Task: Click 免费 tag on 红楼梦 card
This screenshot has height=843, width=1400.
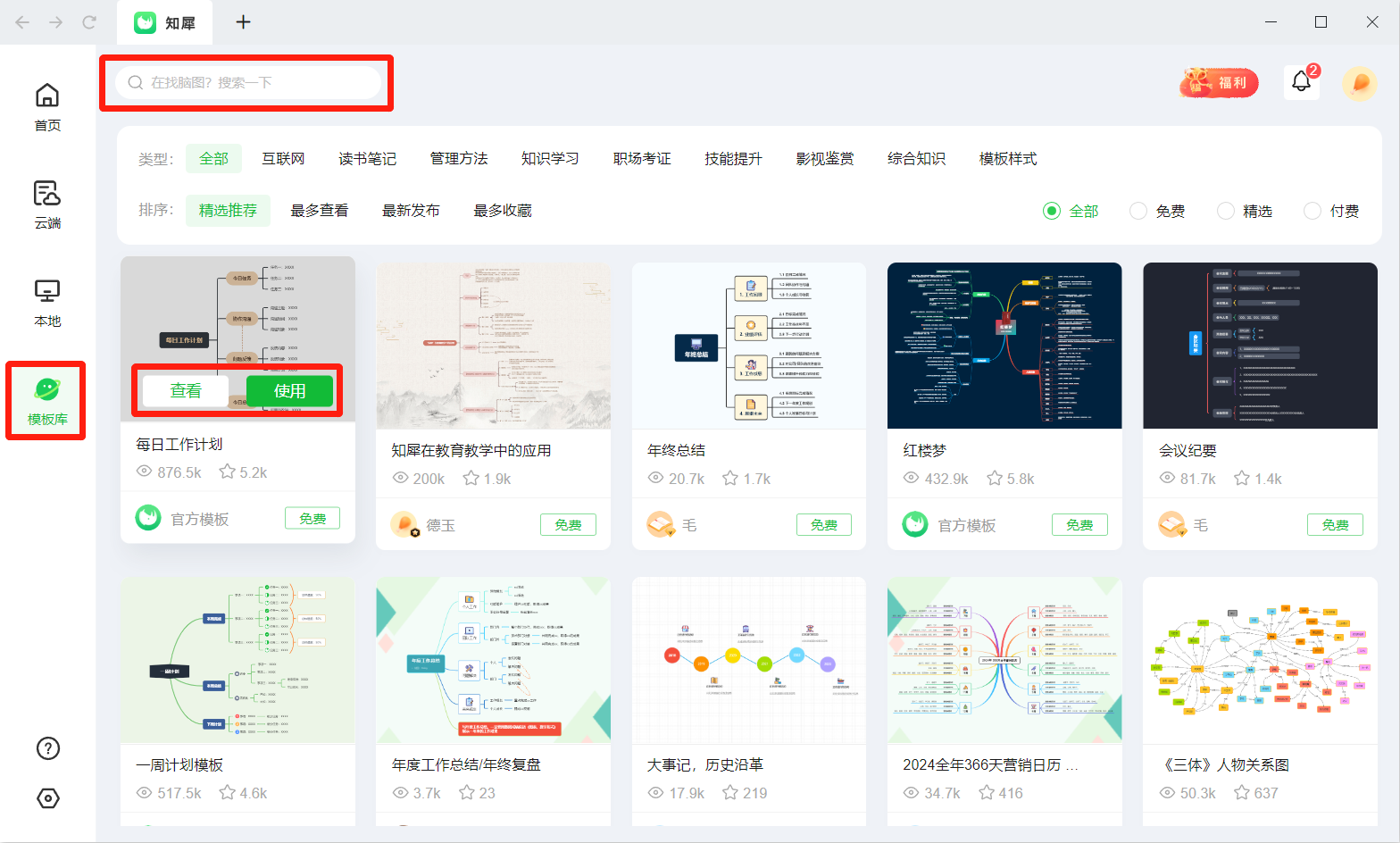Action: [x=1079, y=524]
